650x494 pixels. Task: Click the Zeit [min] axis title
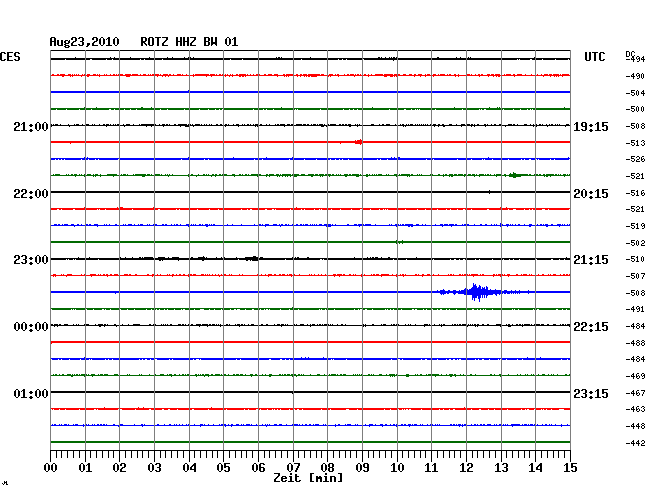pyautogui.click(x=308, y=478)
